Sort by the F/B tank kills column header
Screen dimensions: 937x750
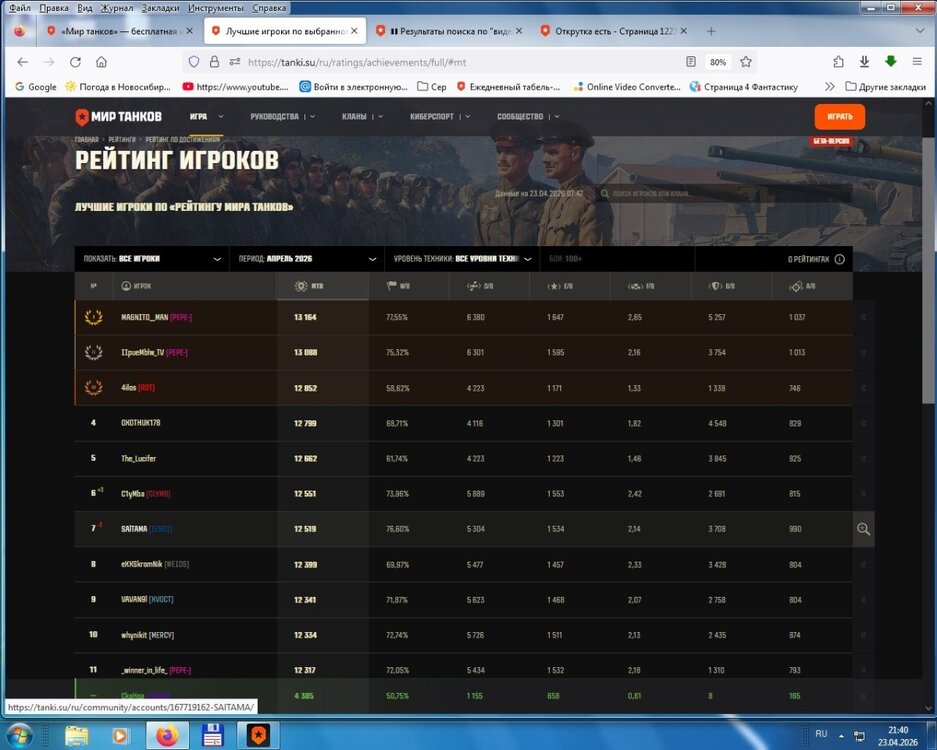pyautogui.click(x=650, y=286)
